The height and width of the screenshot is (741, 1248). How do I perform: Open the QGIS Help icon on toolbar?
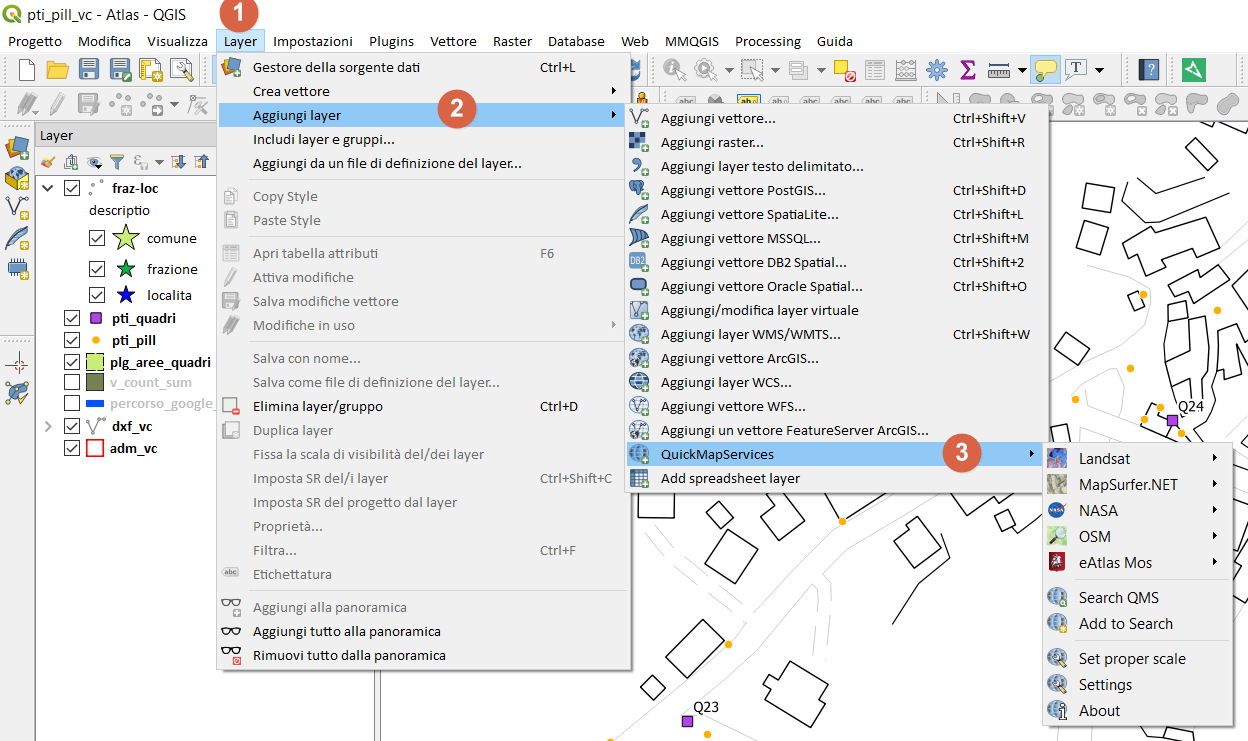pos(1150,69)
